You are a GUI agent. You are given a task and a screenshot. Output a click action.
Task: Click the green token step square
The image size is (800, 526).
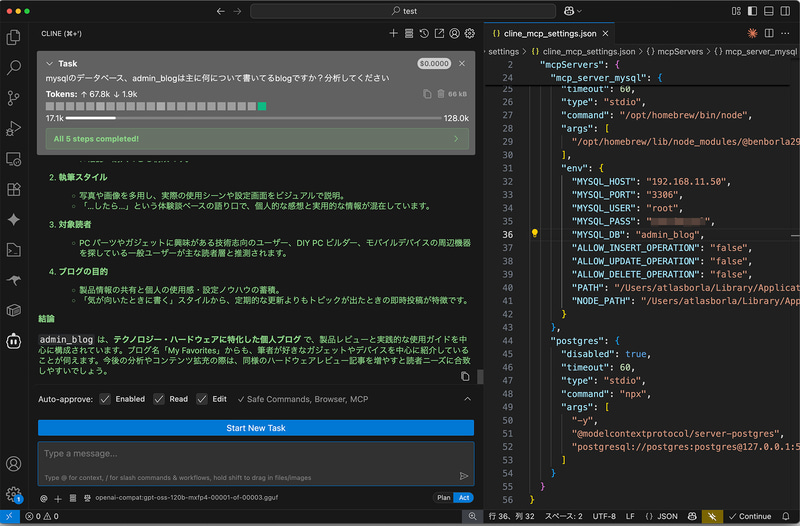262,106
